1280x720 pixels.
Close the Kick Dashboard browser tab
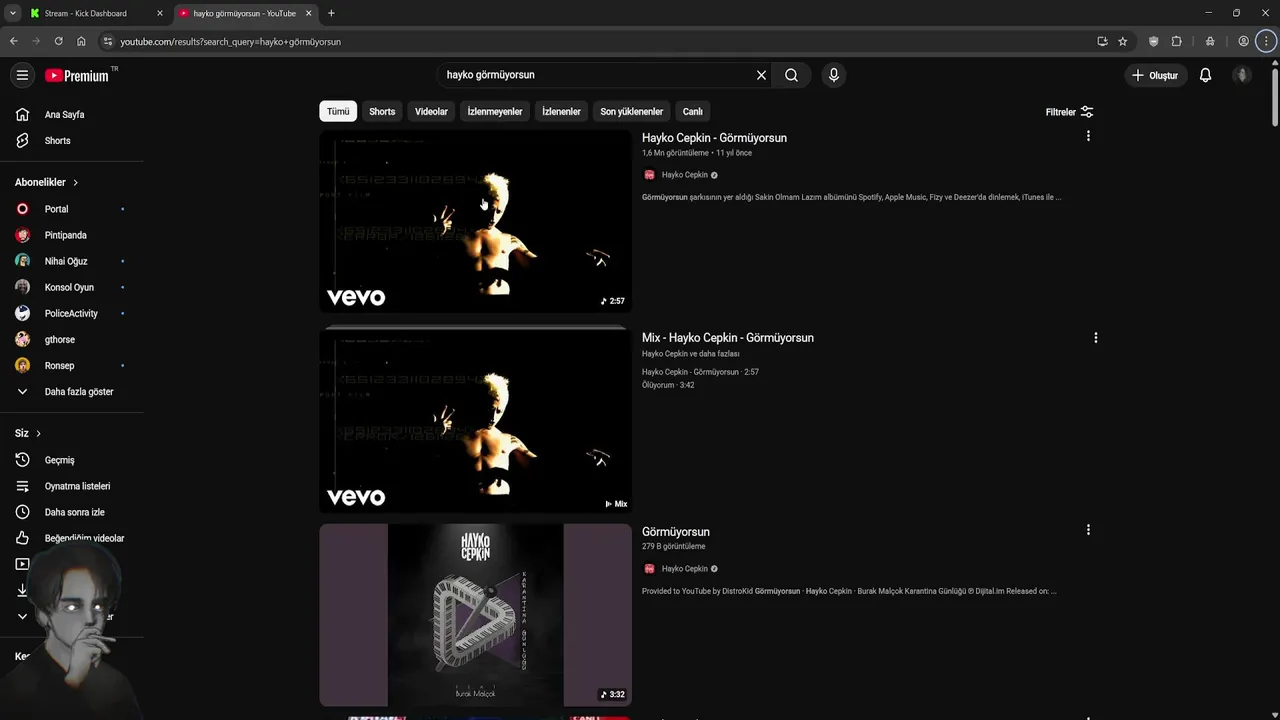[x=160, y=13]
